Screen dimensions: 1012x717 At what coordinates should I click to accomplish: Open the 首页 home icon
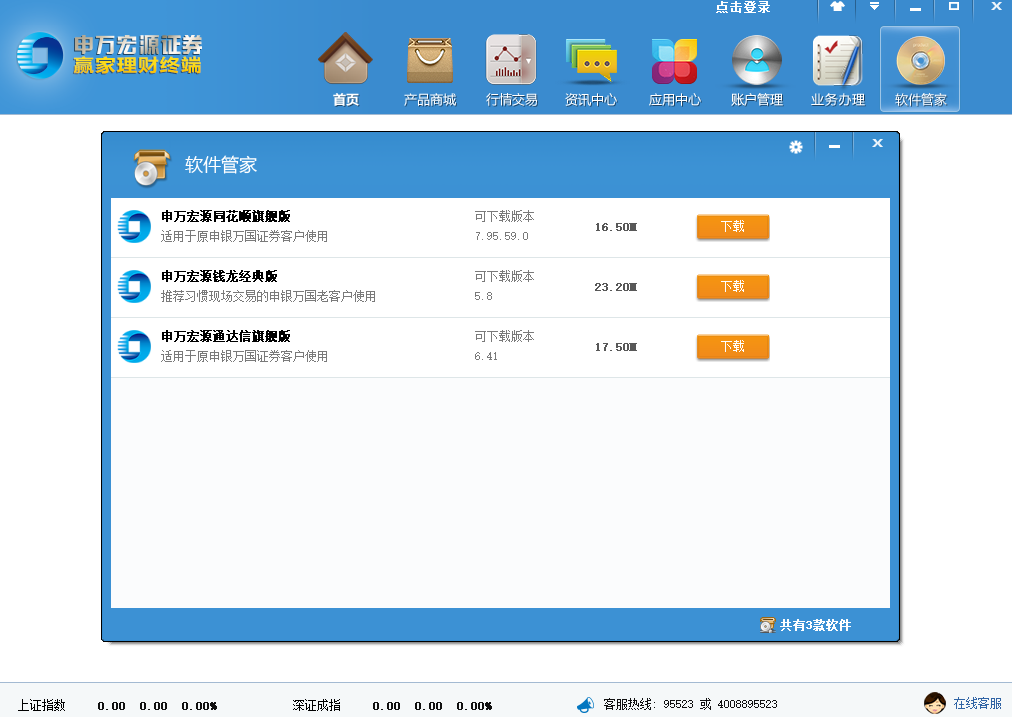(345, 59)
